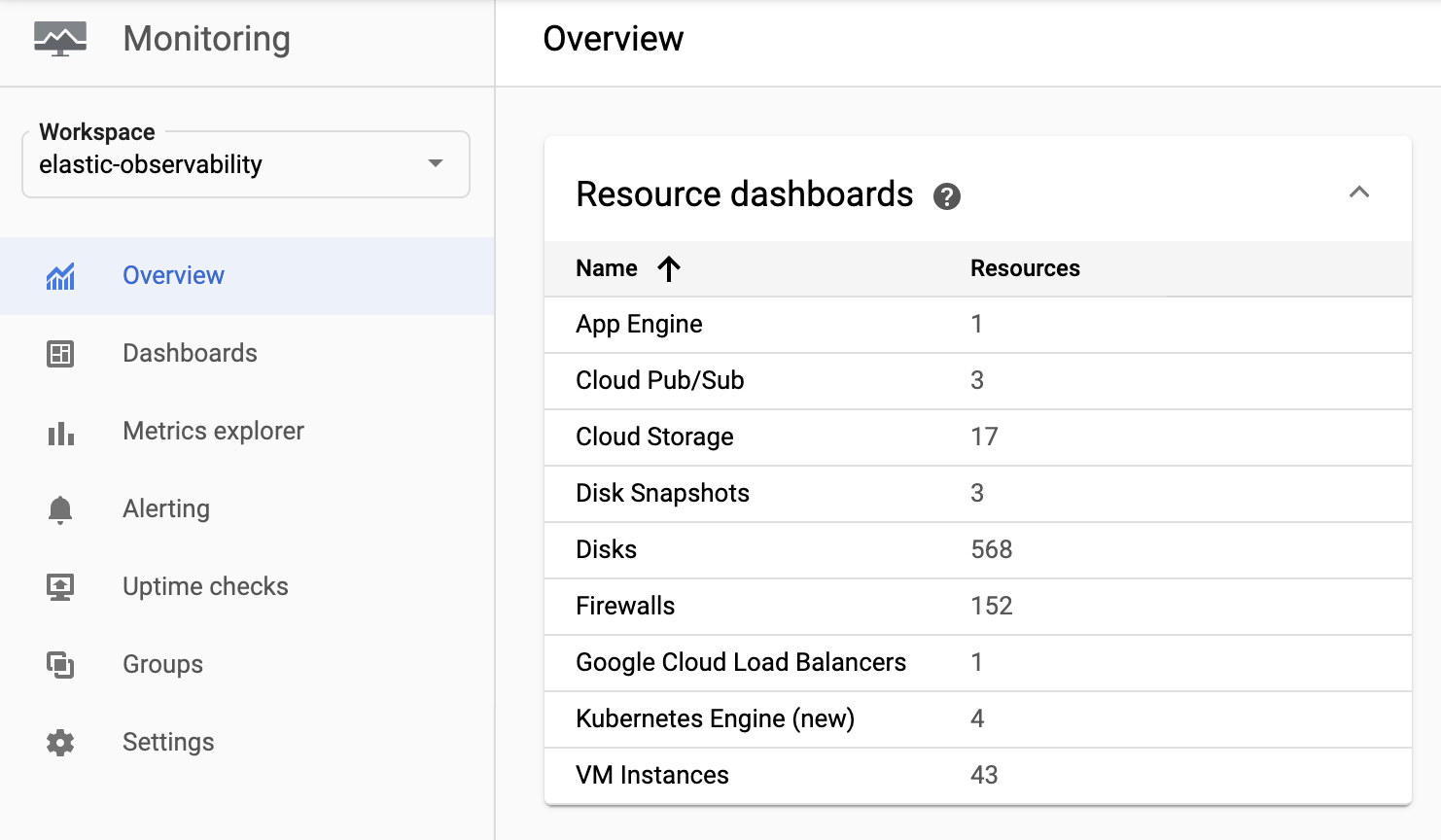1441x840 pixels.
Task: Click the Groups stacked squares icon
Action: click(60, 665)
